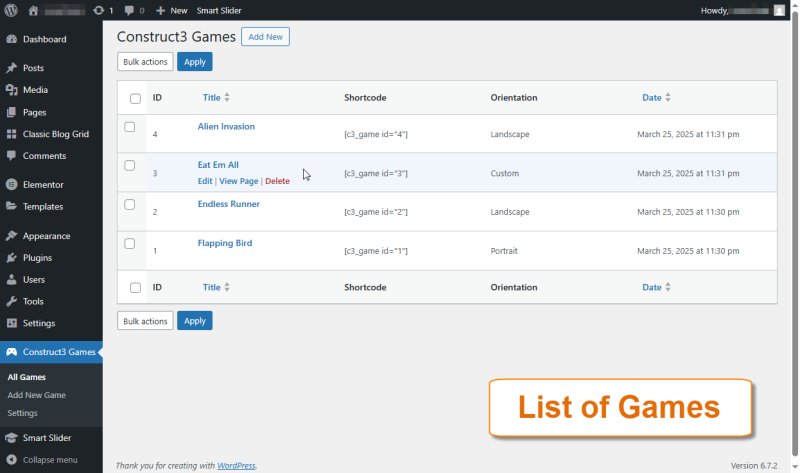The height and width of the screenshot is (473, 800).
Task: Edit the Eat Em All game
Action: click(x=205, y=181)
